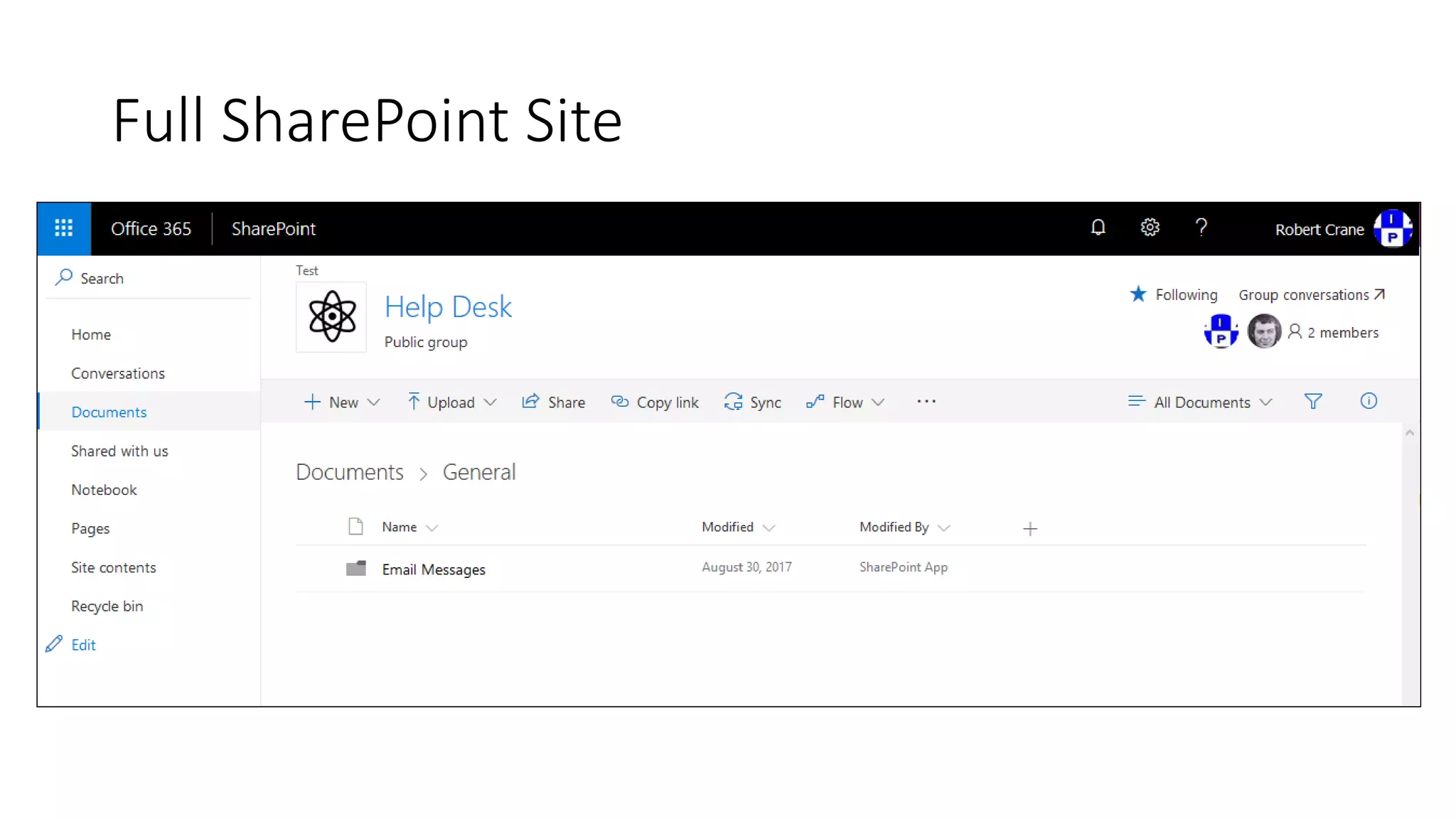Open Group conversations link
Screen dimensions: 1456x819
click(1312, 294)
